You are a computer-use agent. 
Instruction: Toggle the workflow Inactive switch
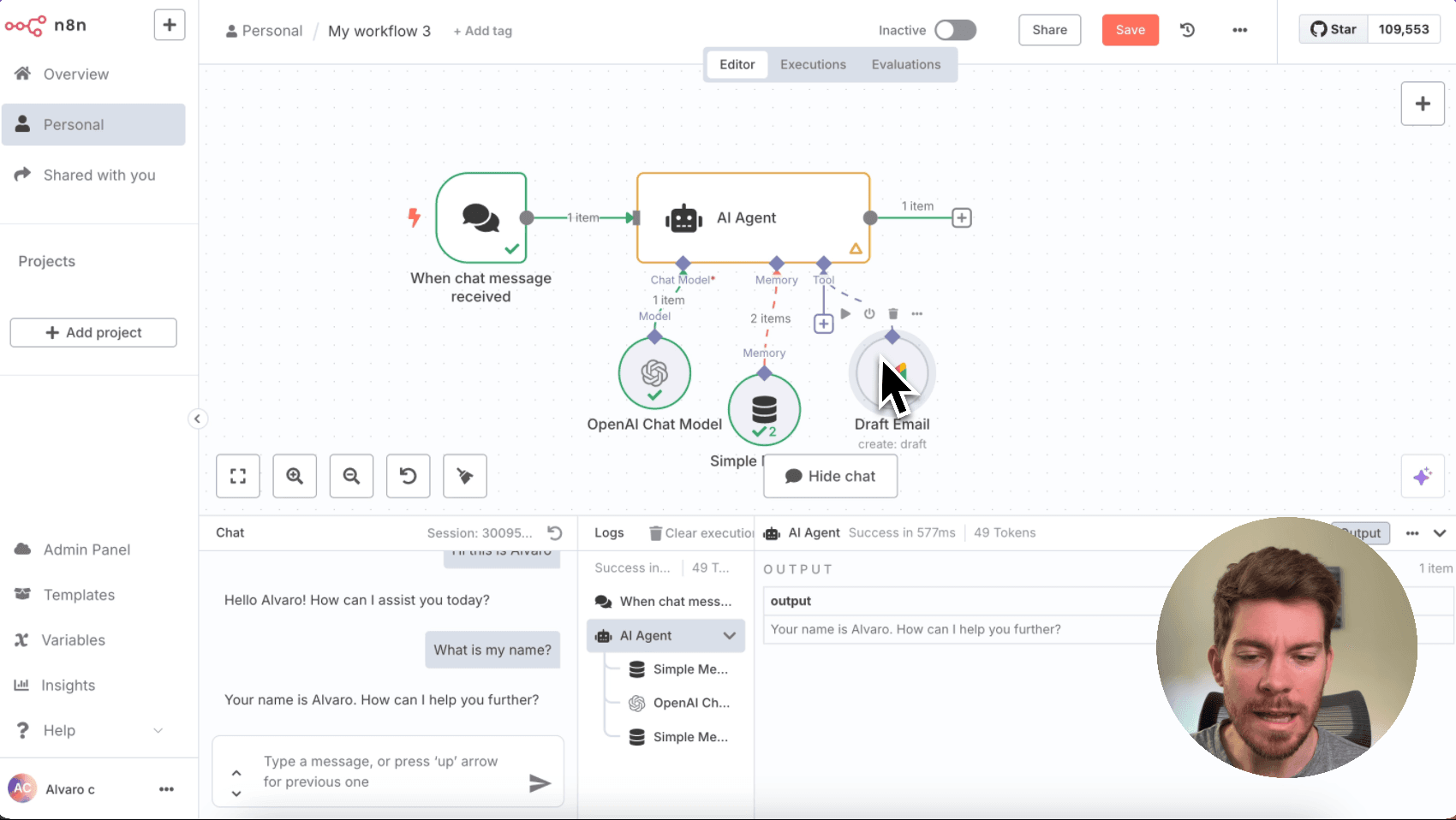coord(955,30)
